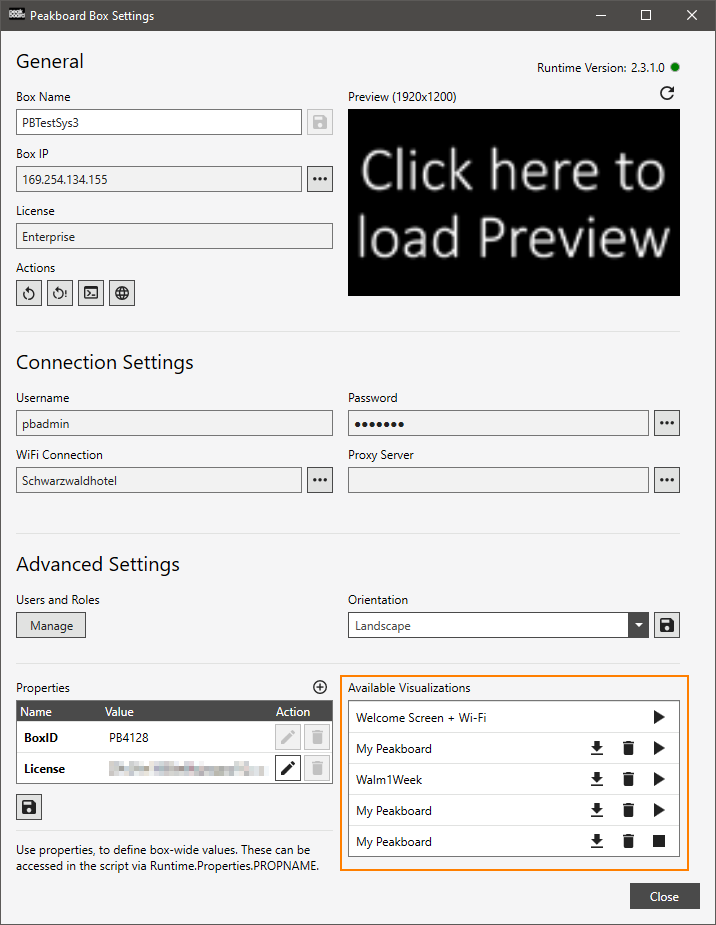Screen dimensions: 716x925
Task: Click the Peakboard logo in the title bar
Action: (x=16, y=15)
